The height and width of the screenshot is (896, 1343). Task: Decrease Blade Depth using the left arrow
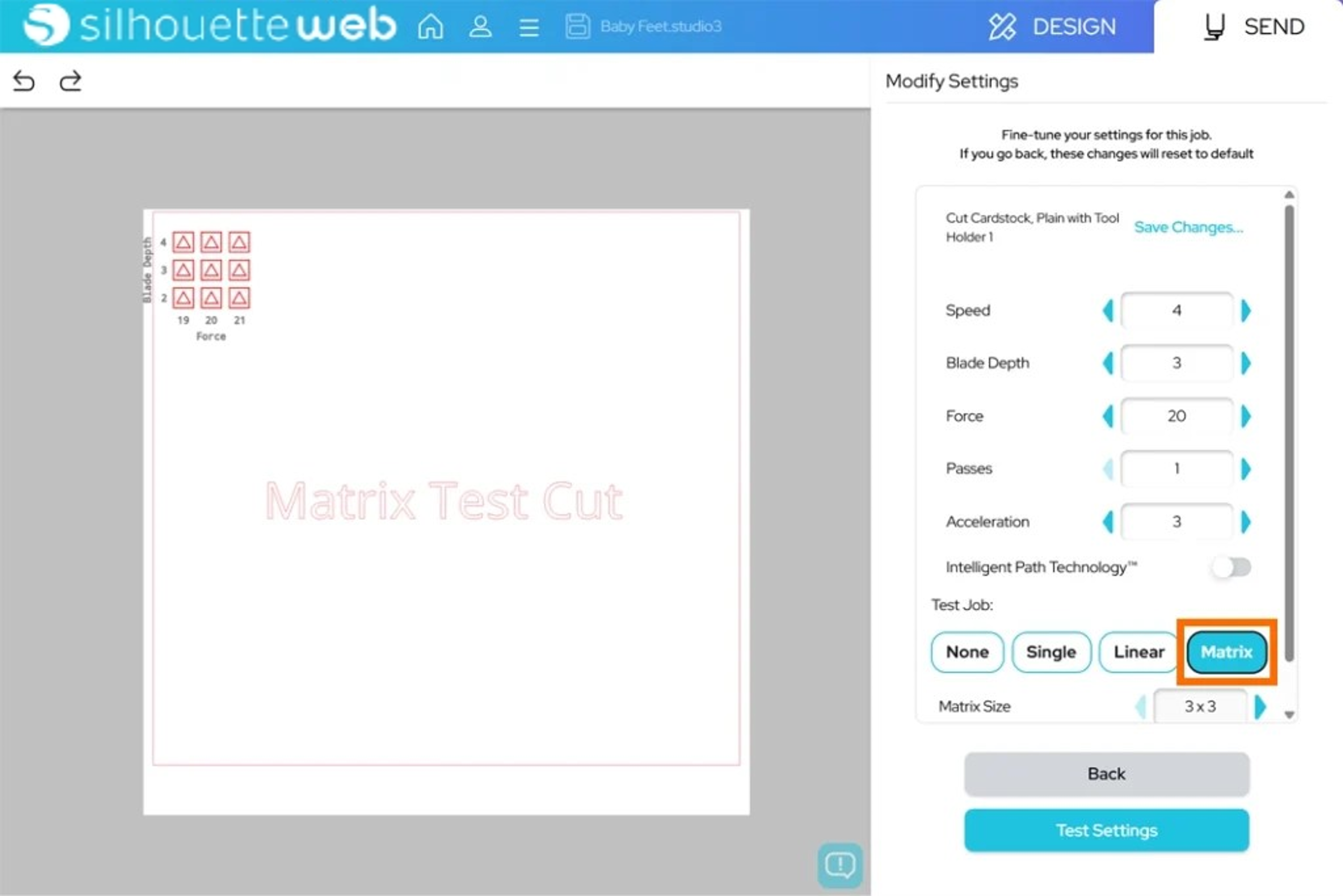[x=1108, y=363]
